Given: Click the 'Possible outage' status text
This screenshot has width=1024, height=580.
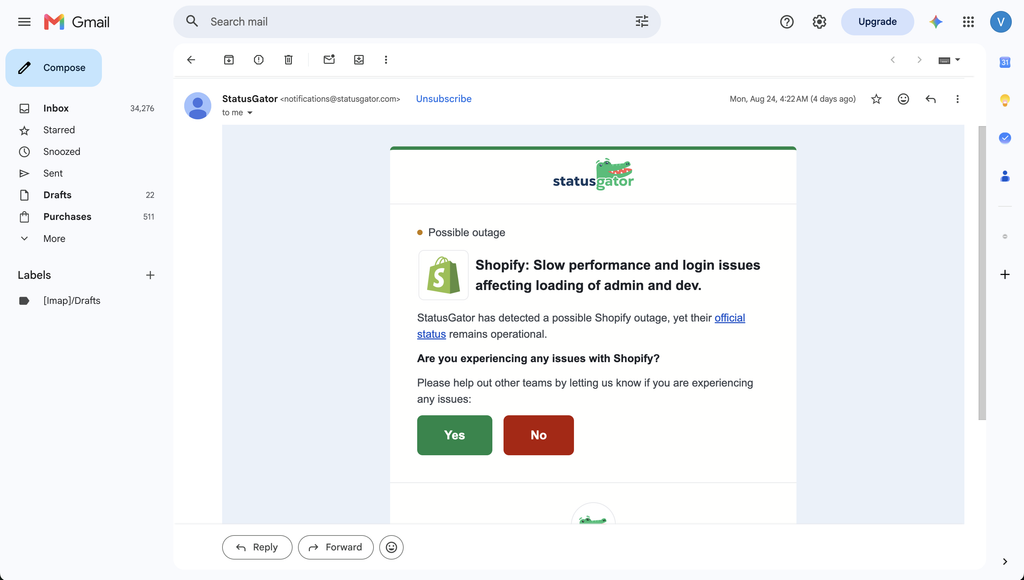Looking at the screenshot, I should tap(466, 233).
